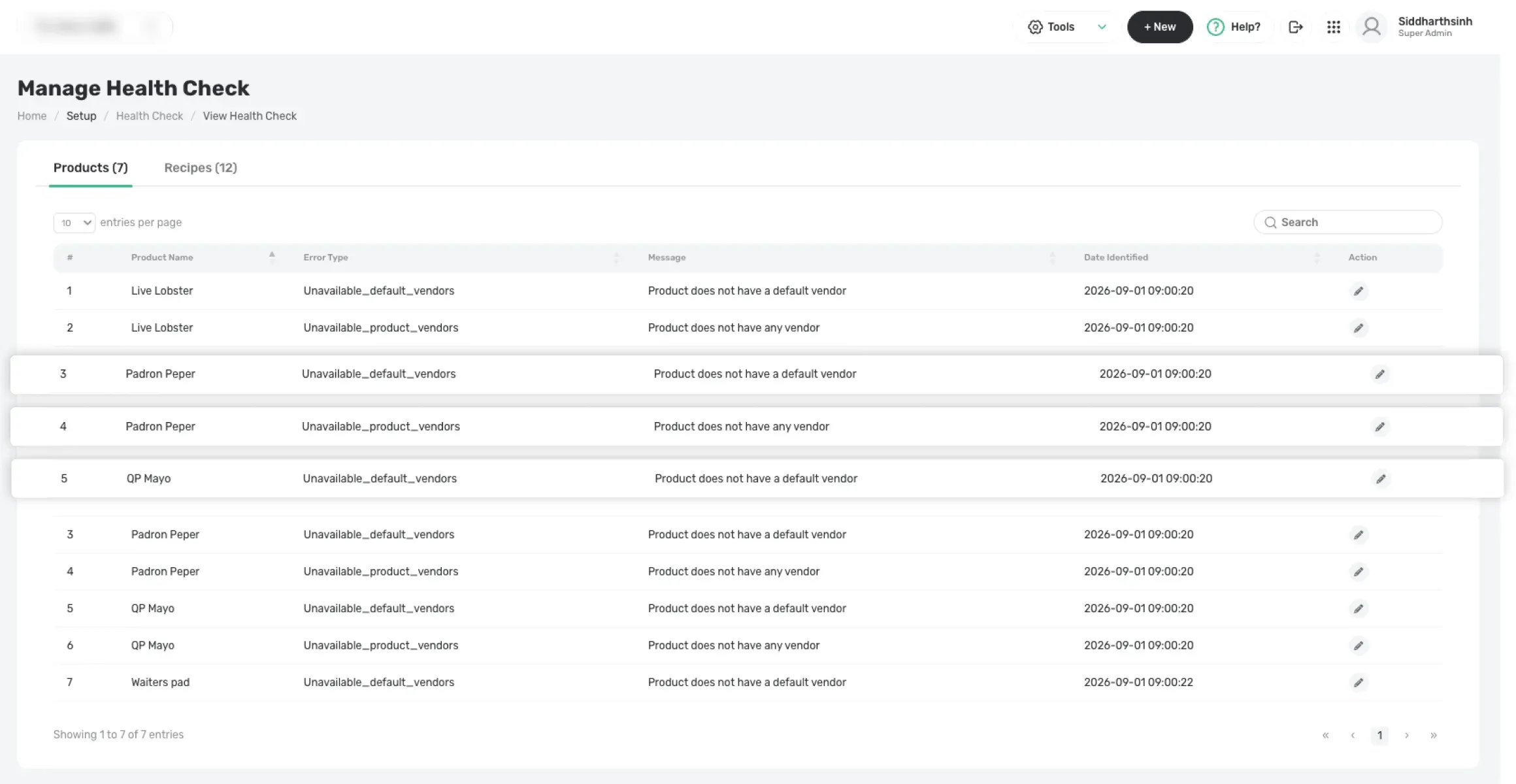
Task: Go to first page with « icon
Action: click(1325, 735)
